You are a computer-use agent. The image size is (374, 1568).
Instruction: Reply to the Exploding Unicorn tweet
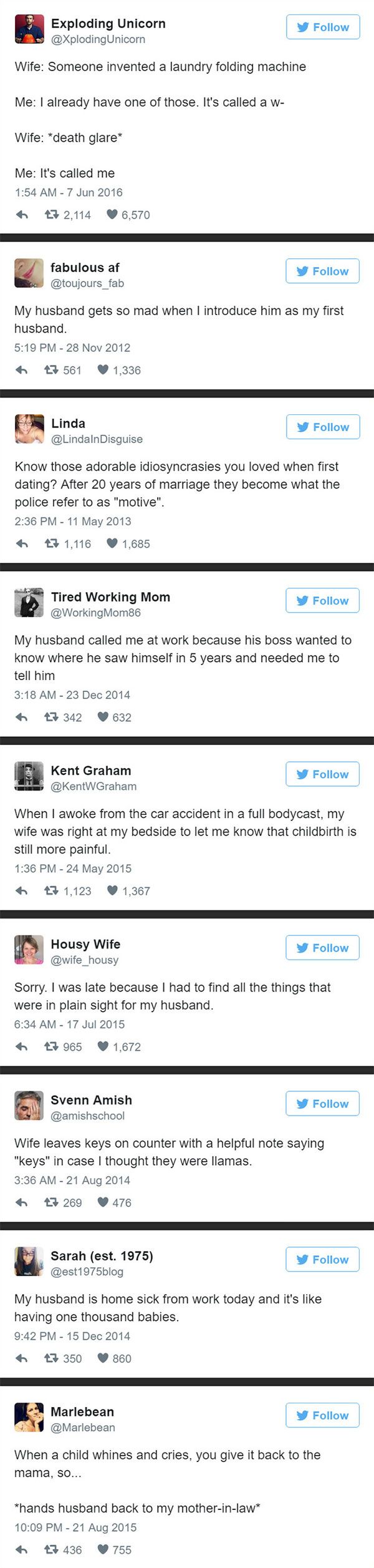coord(22,215)
